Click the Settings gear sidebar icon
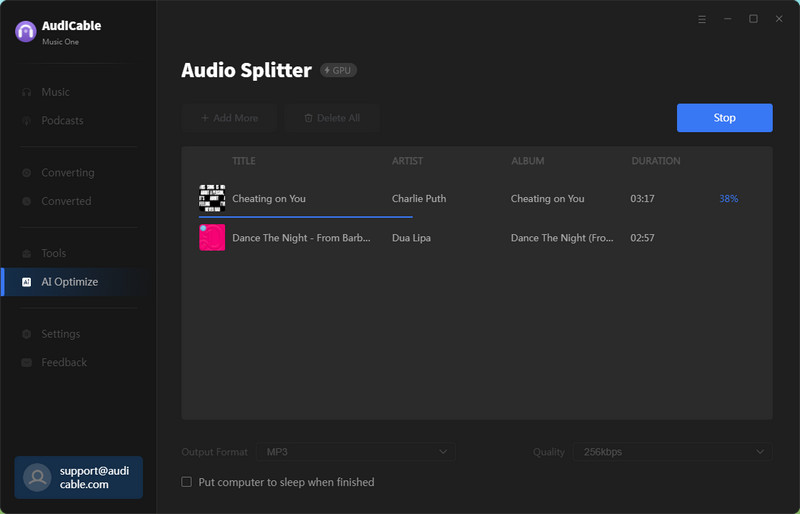The image size is (800, 514). point(27,334)
